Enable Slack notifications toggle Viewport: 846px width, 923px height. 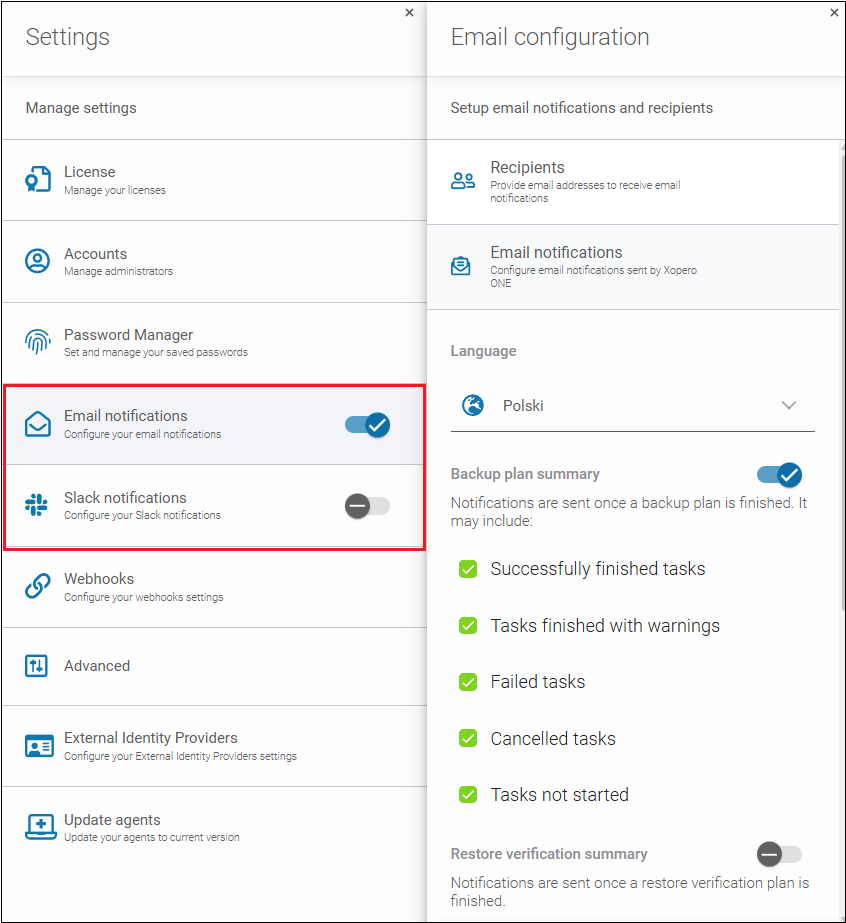pos(367,506)
